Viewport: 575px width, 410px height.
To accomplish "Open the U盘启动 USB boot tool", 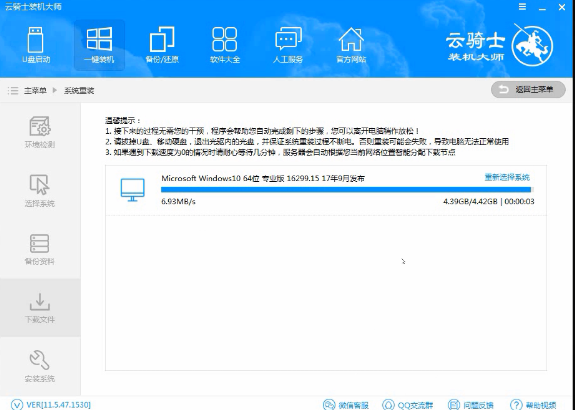I will click(x=36, y=45).
